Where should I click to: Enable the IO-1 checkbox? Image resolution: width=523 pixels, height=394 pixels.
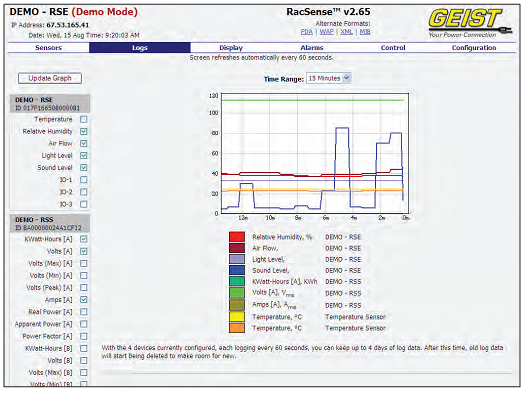pos(84,180)
